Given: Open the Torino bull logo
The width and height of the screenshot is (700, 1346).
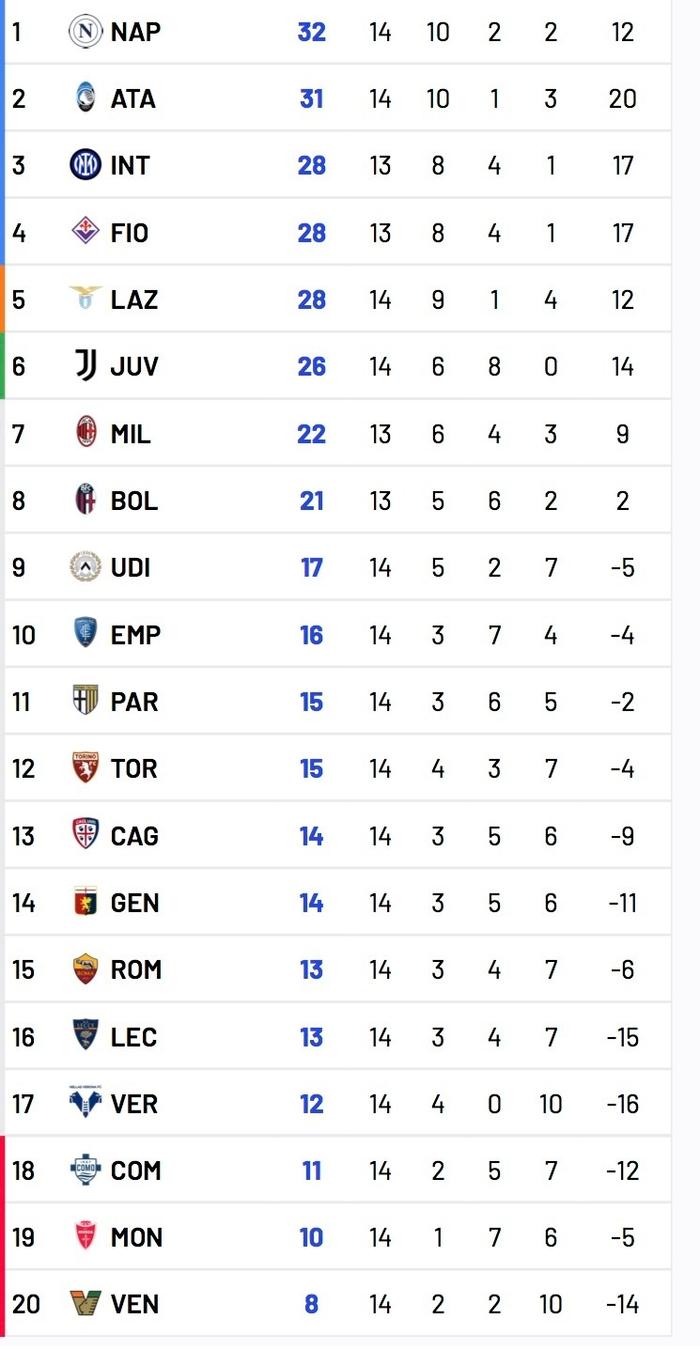Looking at the screenshot, I should (x=86, y=768).
